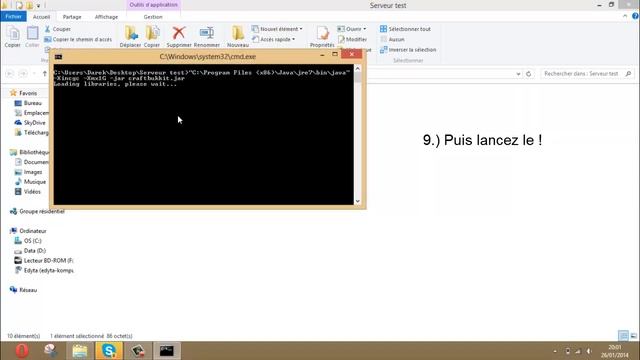
Task: Switch to the Partage ribbon tab
Action: [x=72, y=17]
